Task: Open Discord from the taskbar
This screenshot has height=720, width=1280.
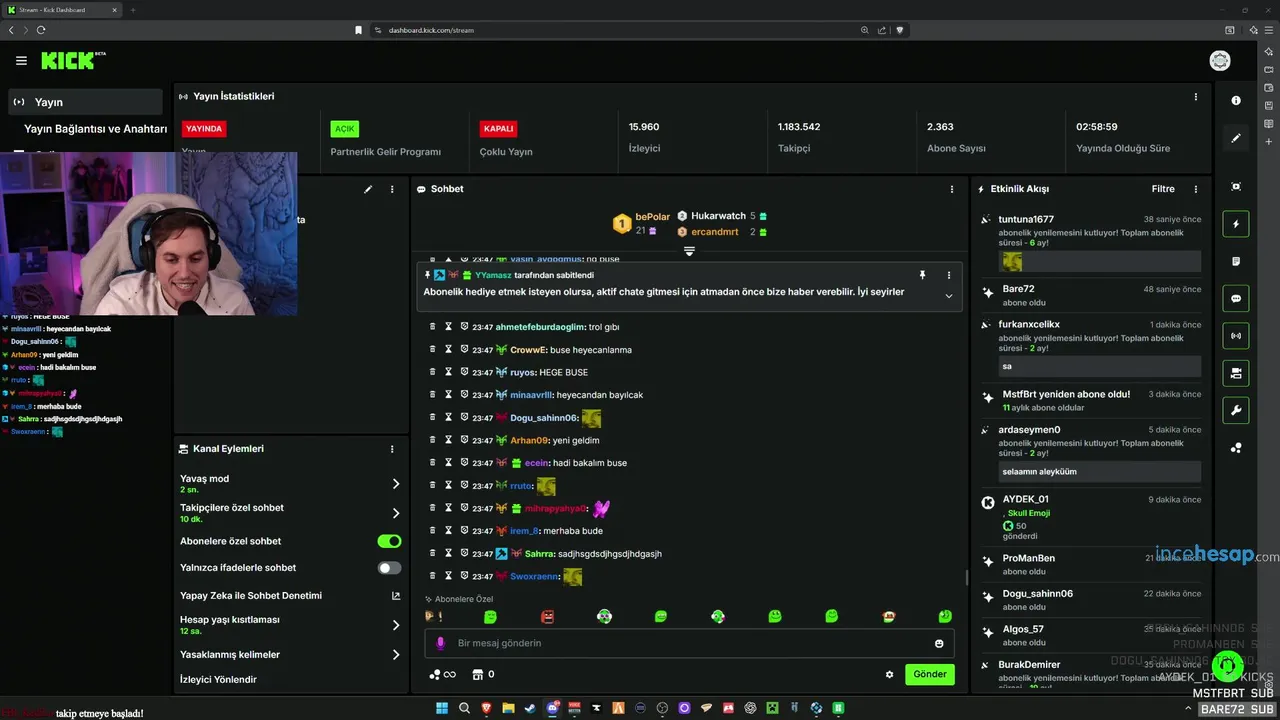Action: (552, 708)
